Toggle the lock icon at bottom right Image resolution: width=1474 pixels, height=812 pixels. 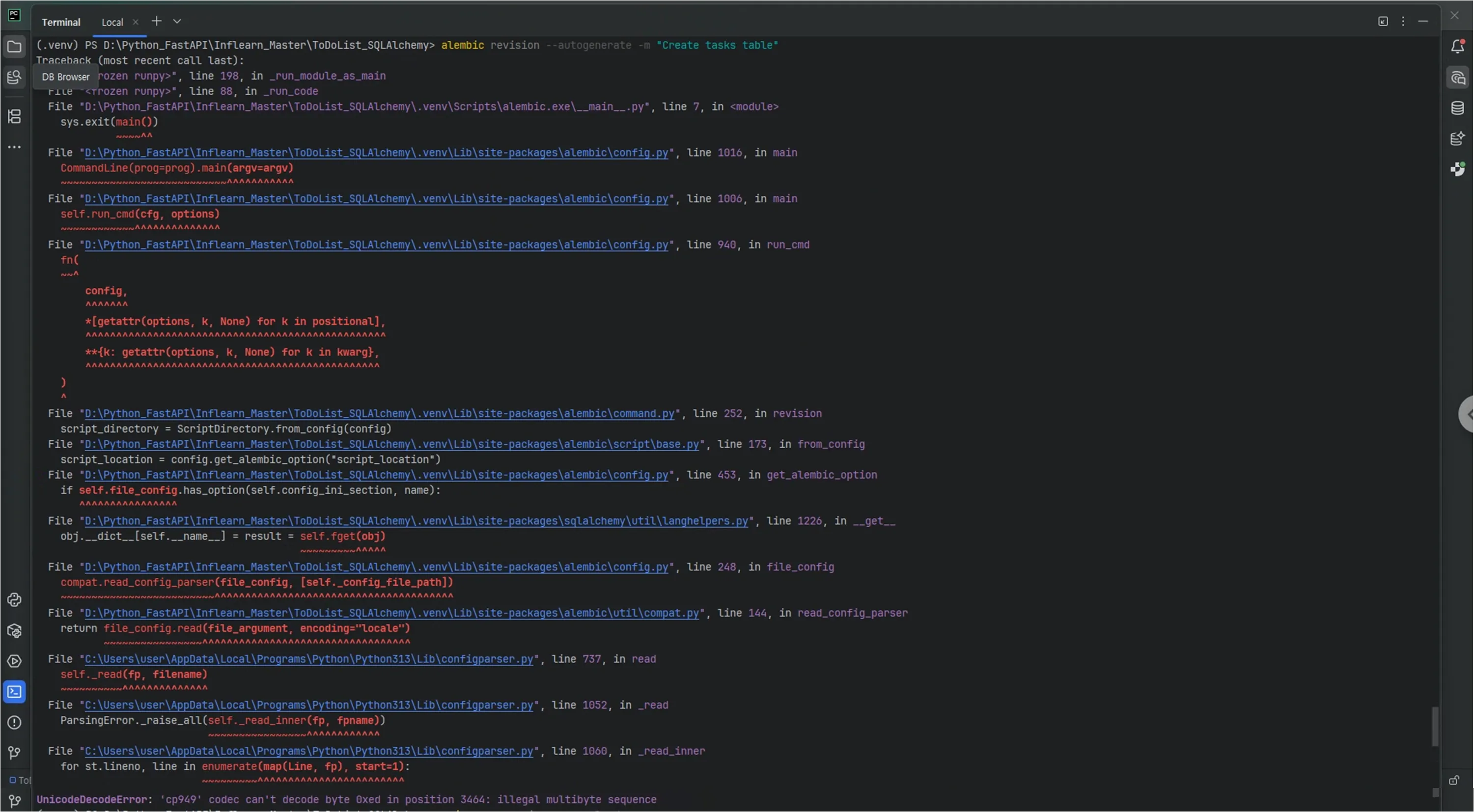point(1454,781)
